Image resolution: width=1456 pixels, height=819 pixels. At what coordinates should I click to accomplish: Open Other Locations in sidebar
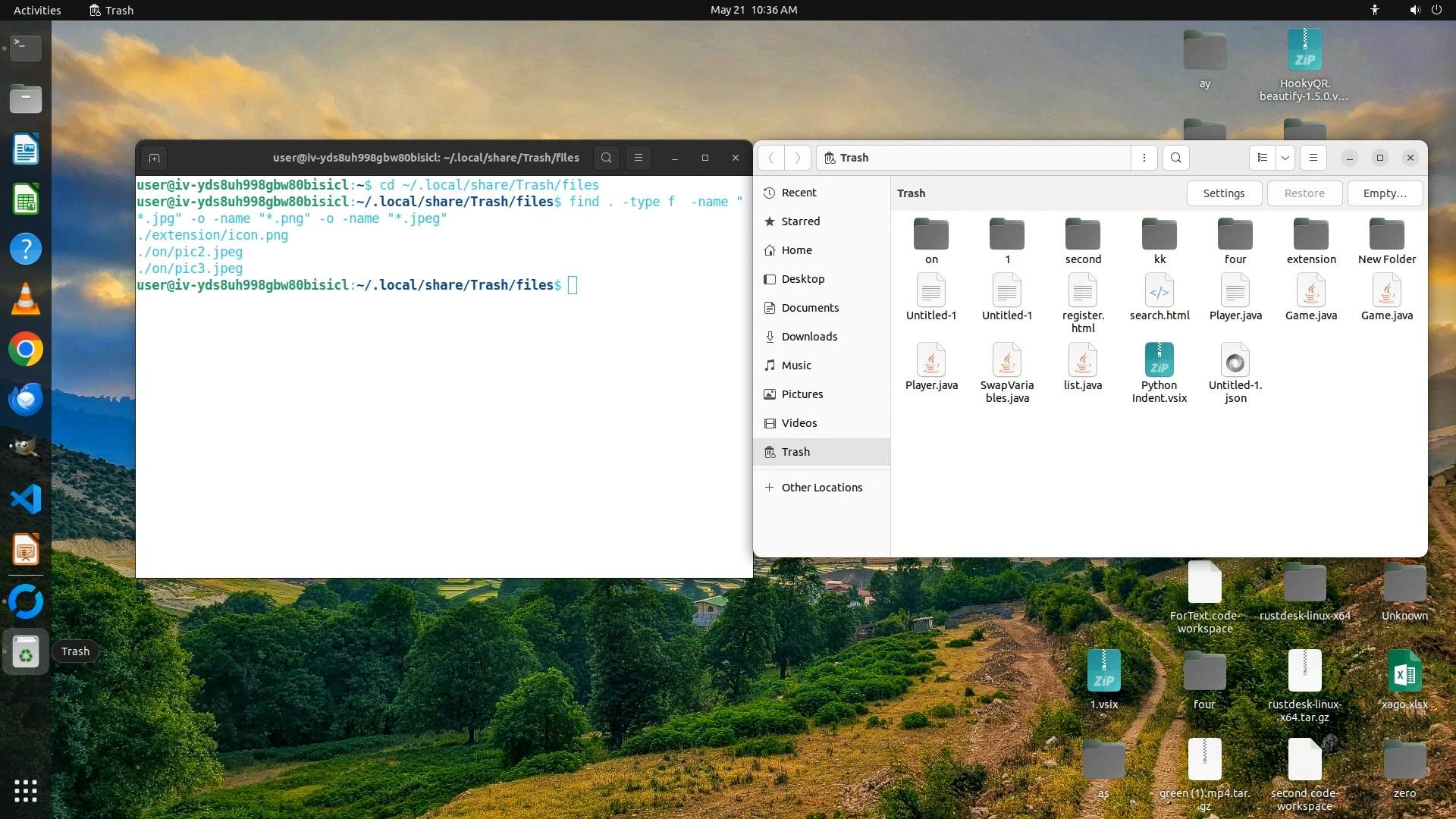tap(821, 488)
